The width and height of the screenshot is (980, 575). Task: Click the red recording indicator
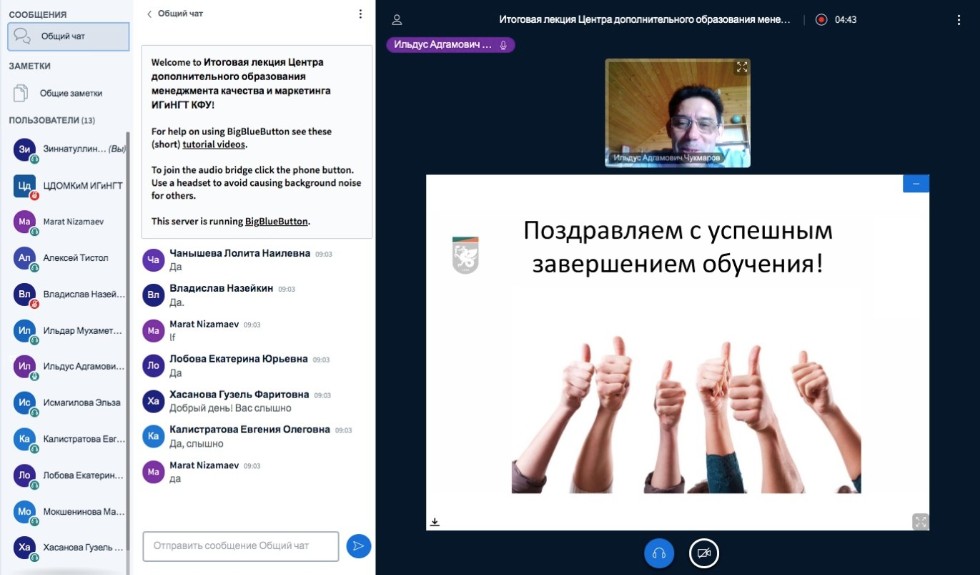(821, 19)
